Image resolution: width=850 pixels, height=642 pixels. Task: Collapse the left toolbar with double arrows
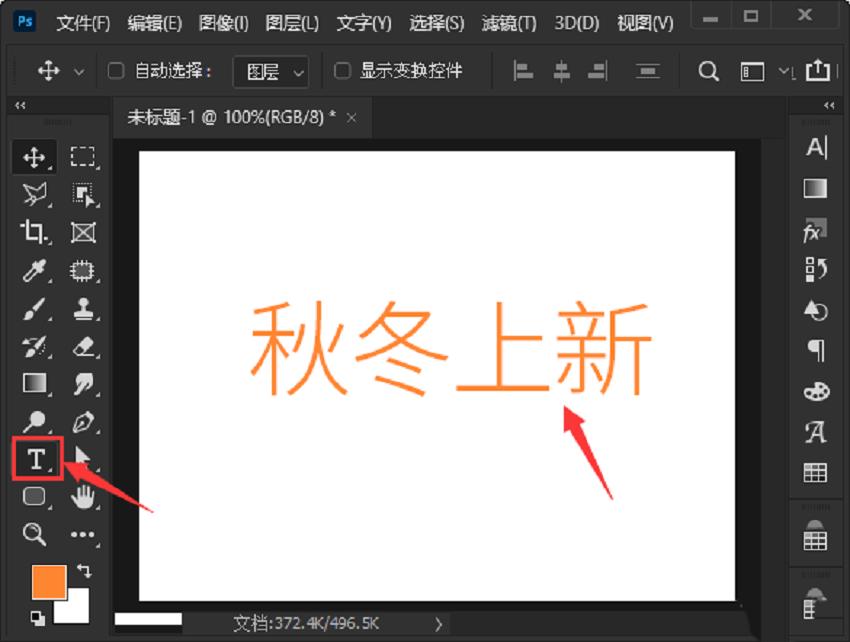click(x=20, y=104)
